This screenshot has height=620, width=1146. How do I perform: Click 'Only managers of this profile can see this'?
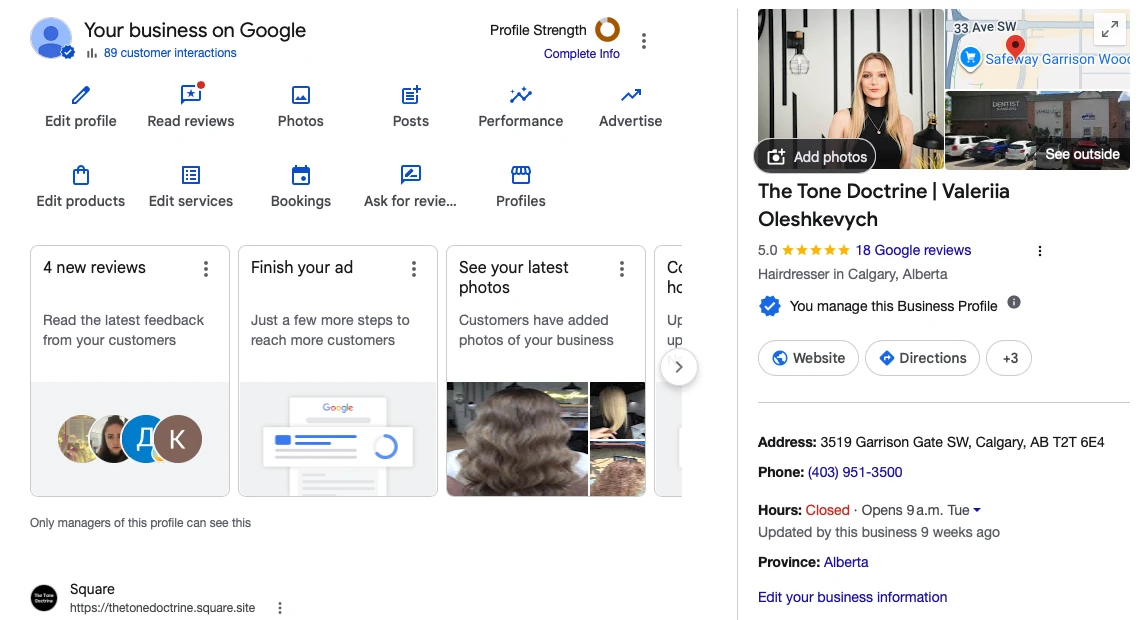point(140,523)
